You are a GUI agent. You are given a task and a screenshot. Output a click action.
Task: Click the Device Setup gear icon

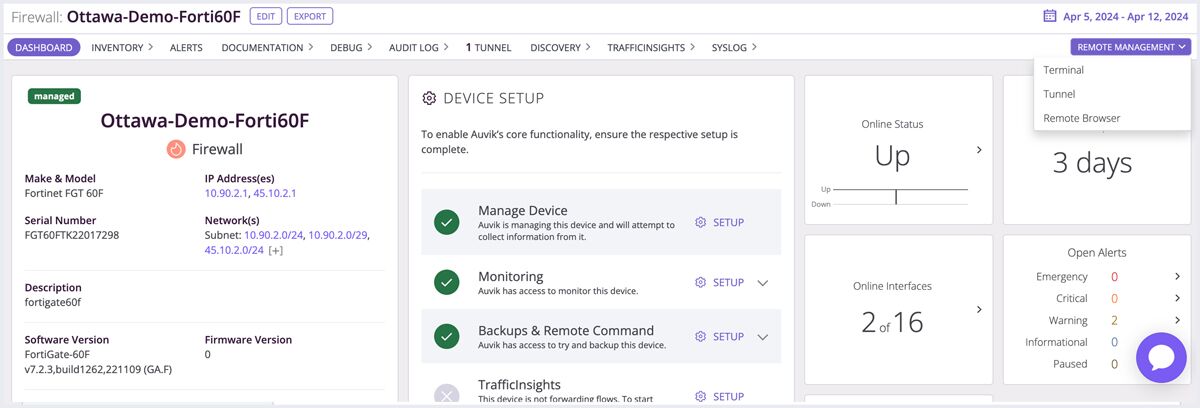point(429,98)
